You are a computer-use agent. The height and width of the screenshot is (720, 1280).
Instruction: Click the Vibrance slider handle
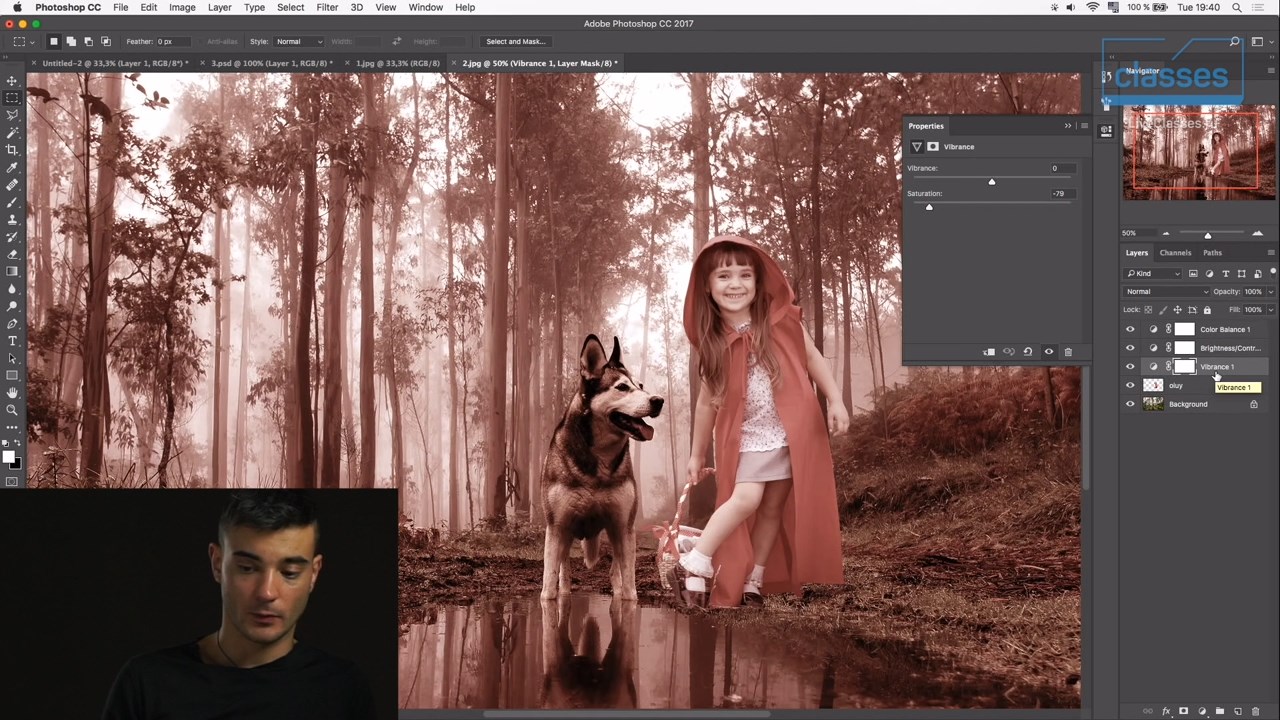[992, 181]
